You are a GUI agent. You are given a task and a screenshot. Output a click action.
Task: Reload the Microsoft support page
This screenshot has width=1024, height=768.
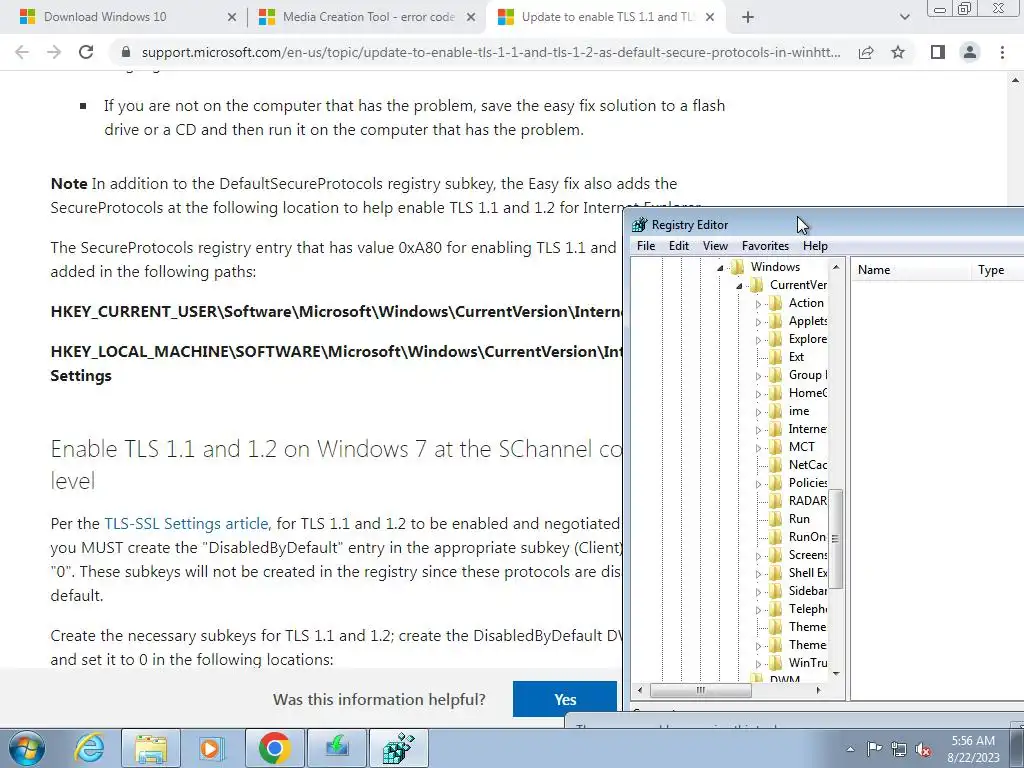(86, 52)
